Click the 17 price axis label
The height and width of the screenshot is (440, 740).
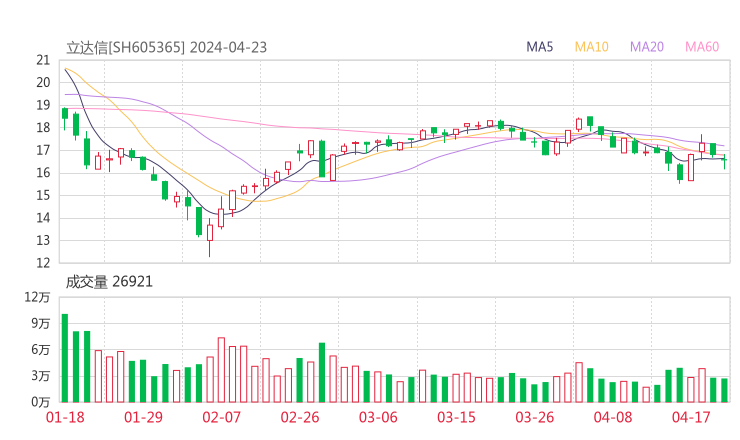click(43, 150)
